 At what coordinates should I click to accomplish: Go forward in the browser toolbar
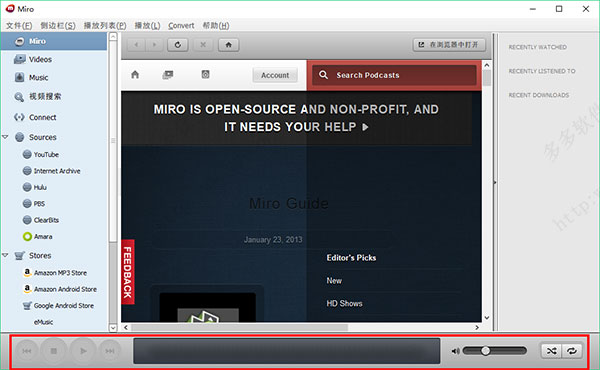click(x=154, y=45)
